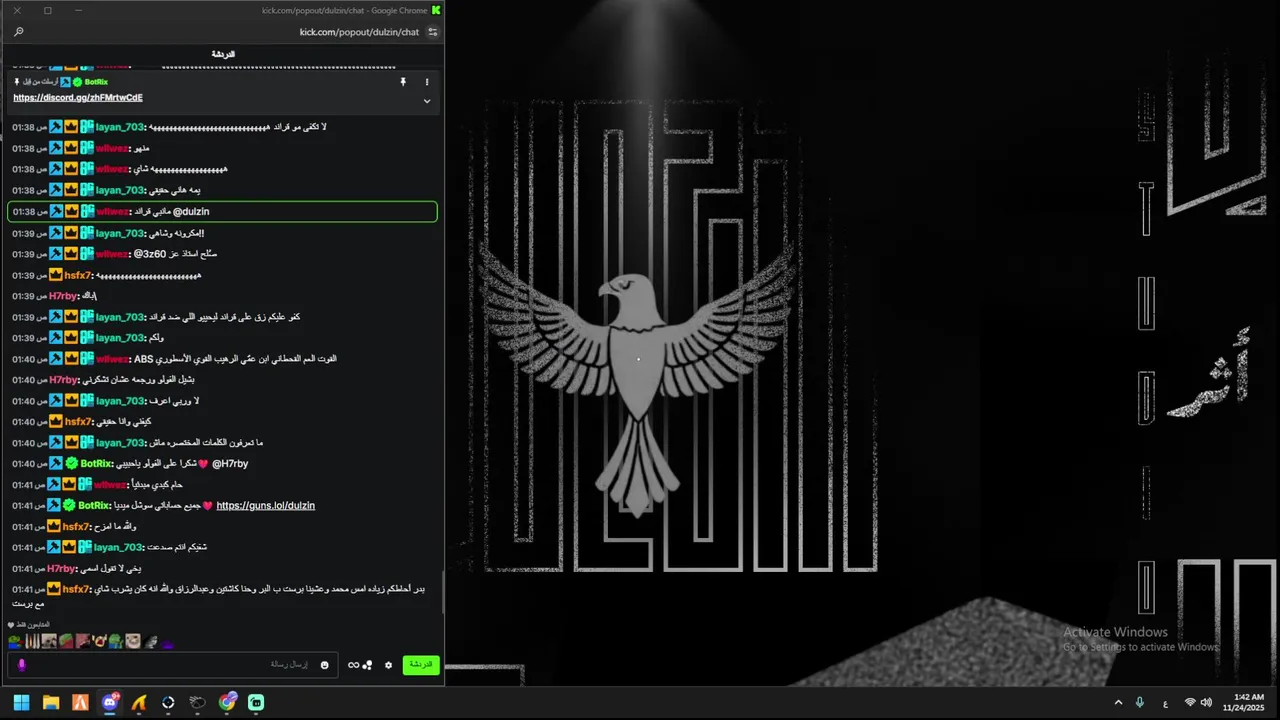Expand the pinned BotRix message chevron

pyautogui.click(x=427, y=101)
